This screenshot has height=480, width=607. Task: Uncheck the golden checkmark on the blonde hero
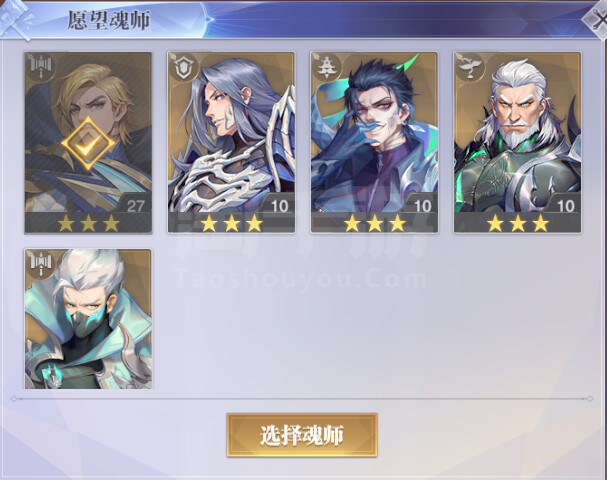click(x=88, y=143)
